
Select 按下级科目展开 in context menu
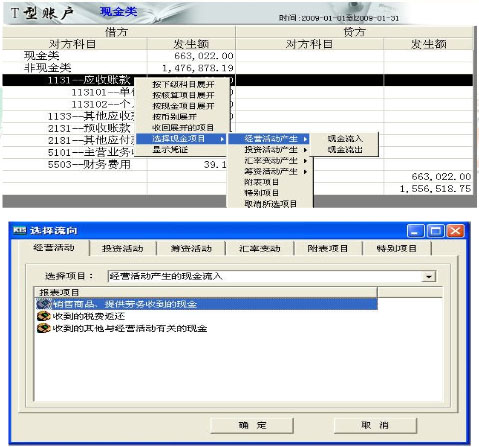(x=183, y=84)
